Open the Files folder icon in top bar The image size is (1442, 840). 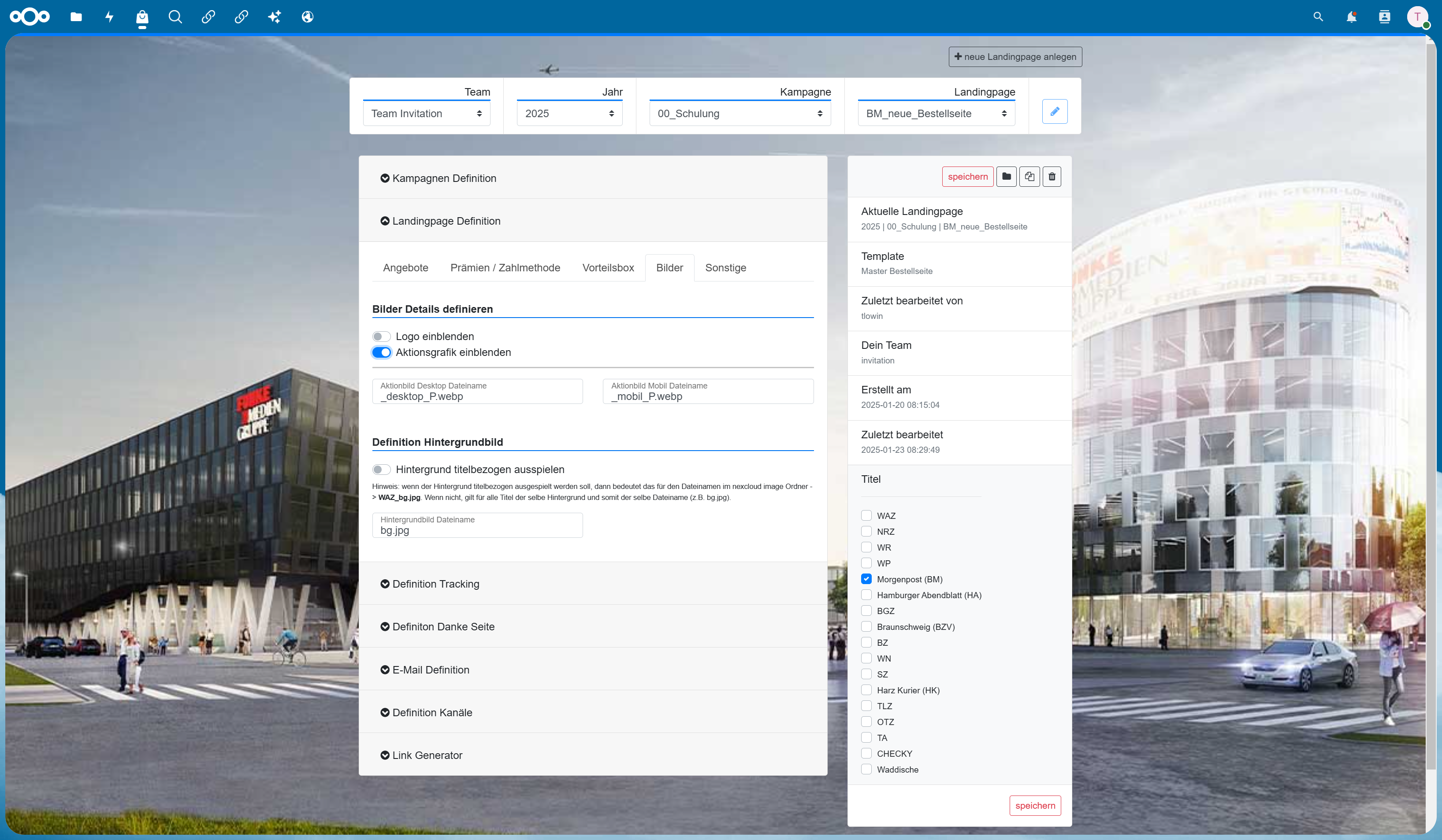(76, 17)
